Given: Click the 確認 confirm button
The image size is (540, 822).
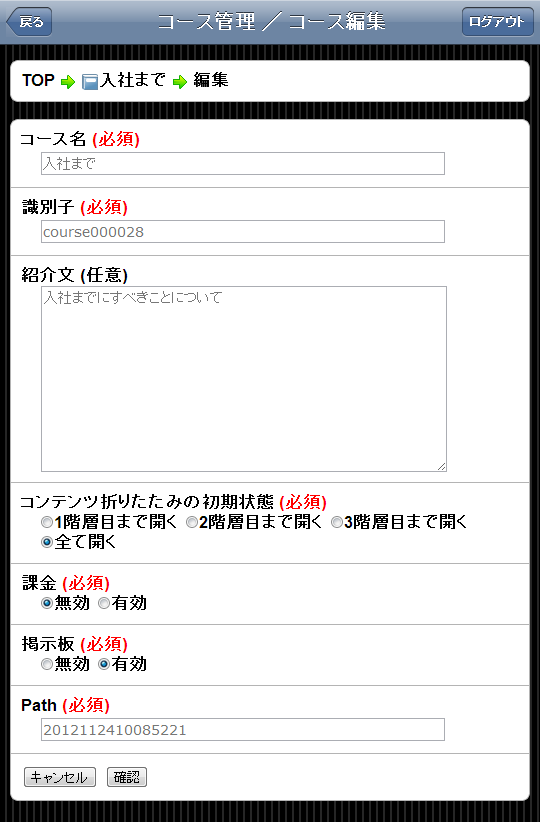Looking at the screenshot, I should click(127, 777).
